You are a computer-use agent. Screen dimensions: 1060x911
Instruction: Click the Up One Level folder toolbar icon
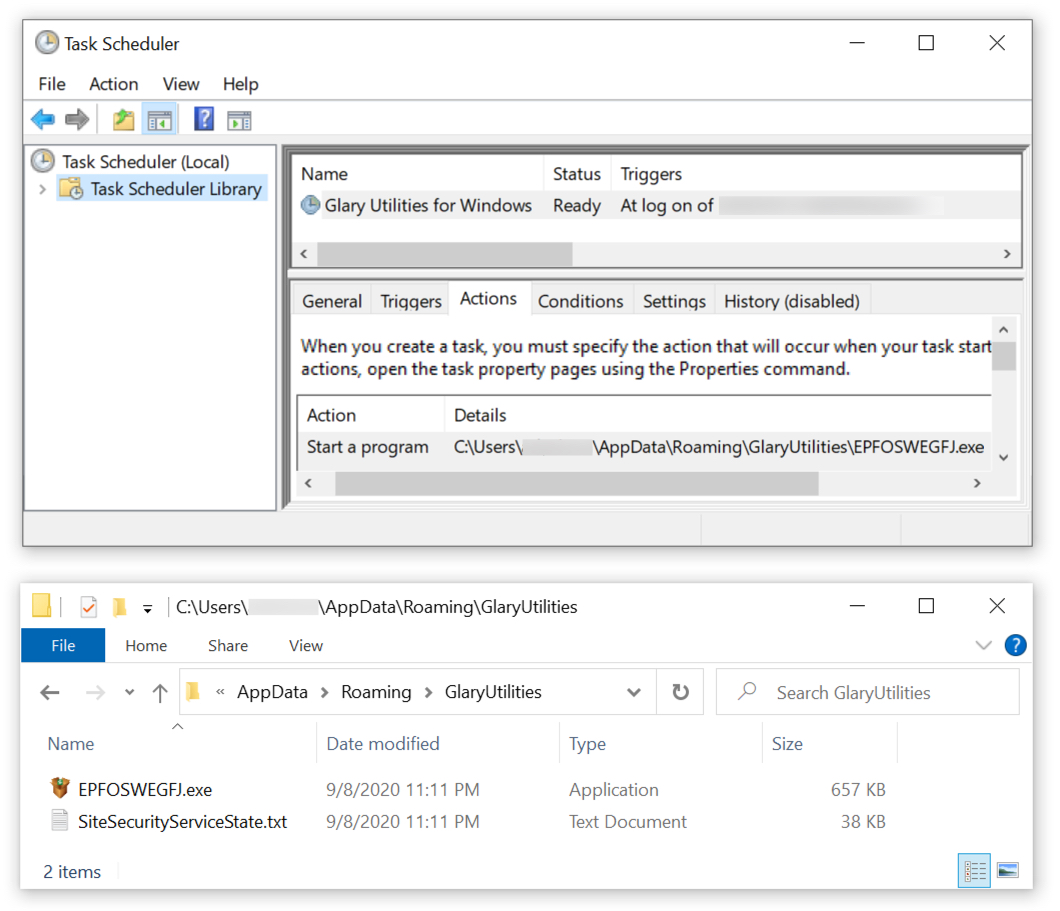point(123,120)
